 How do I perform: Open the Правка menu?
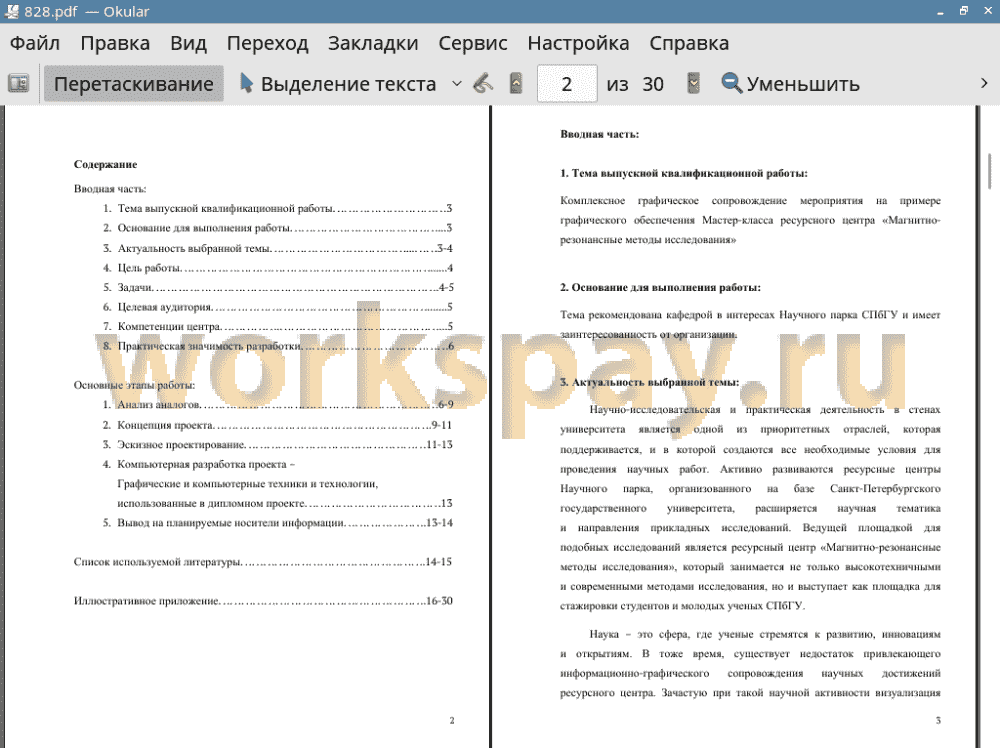tap(115, 43)
